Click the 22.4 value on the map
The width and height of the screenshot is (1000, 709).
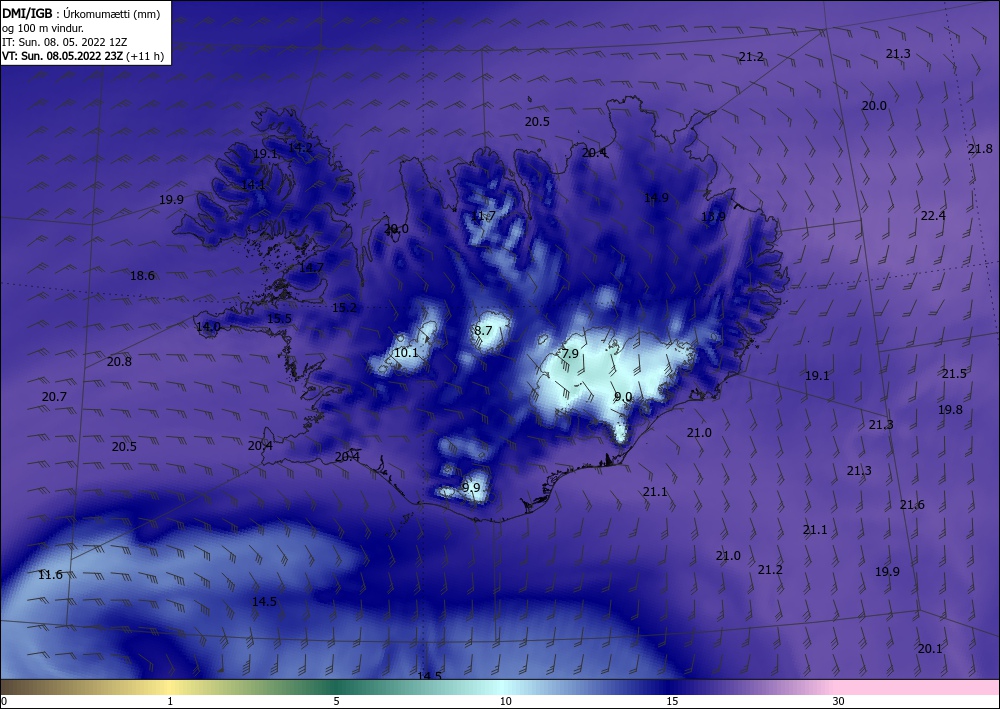[x=932, y=216]
